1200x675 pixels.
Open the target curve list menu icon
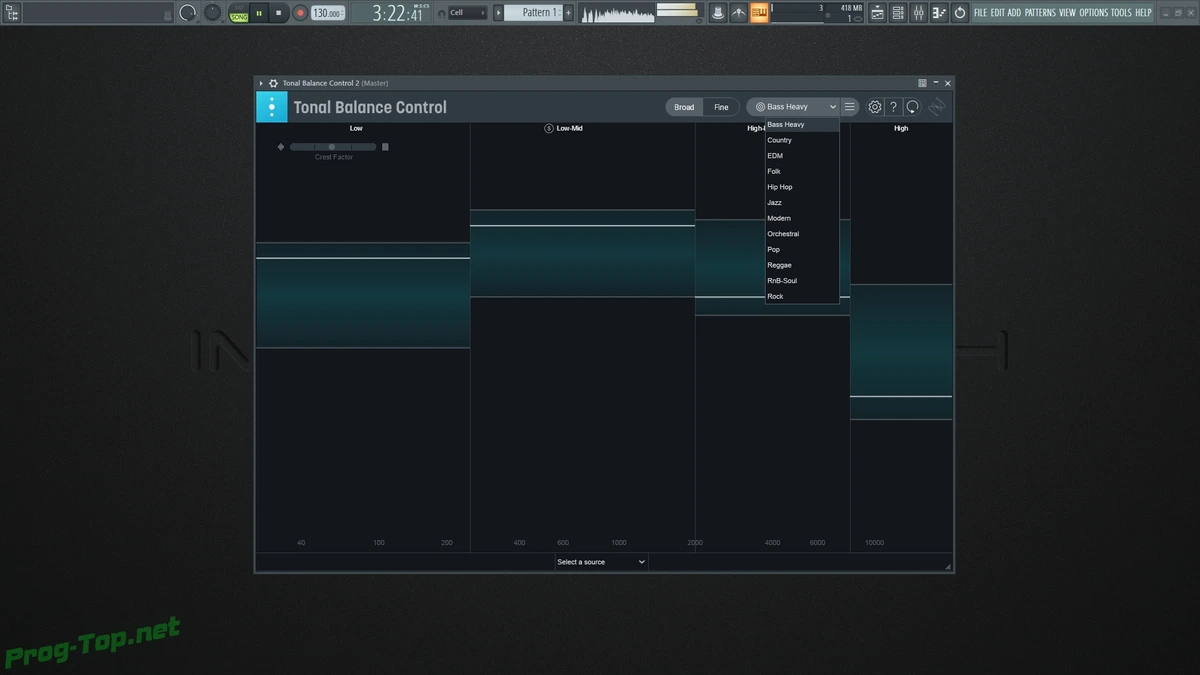(849, 107)
